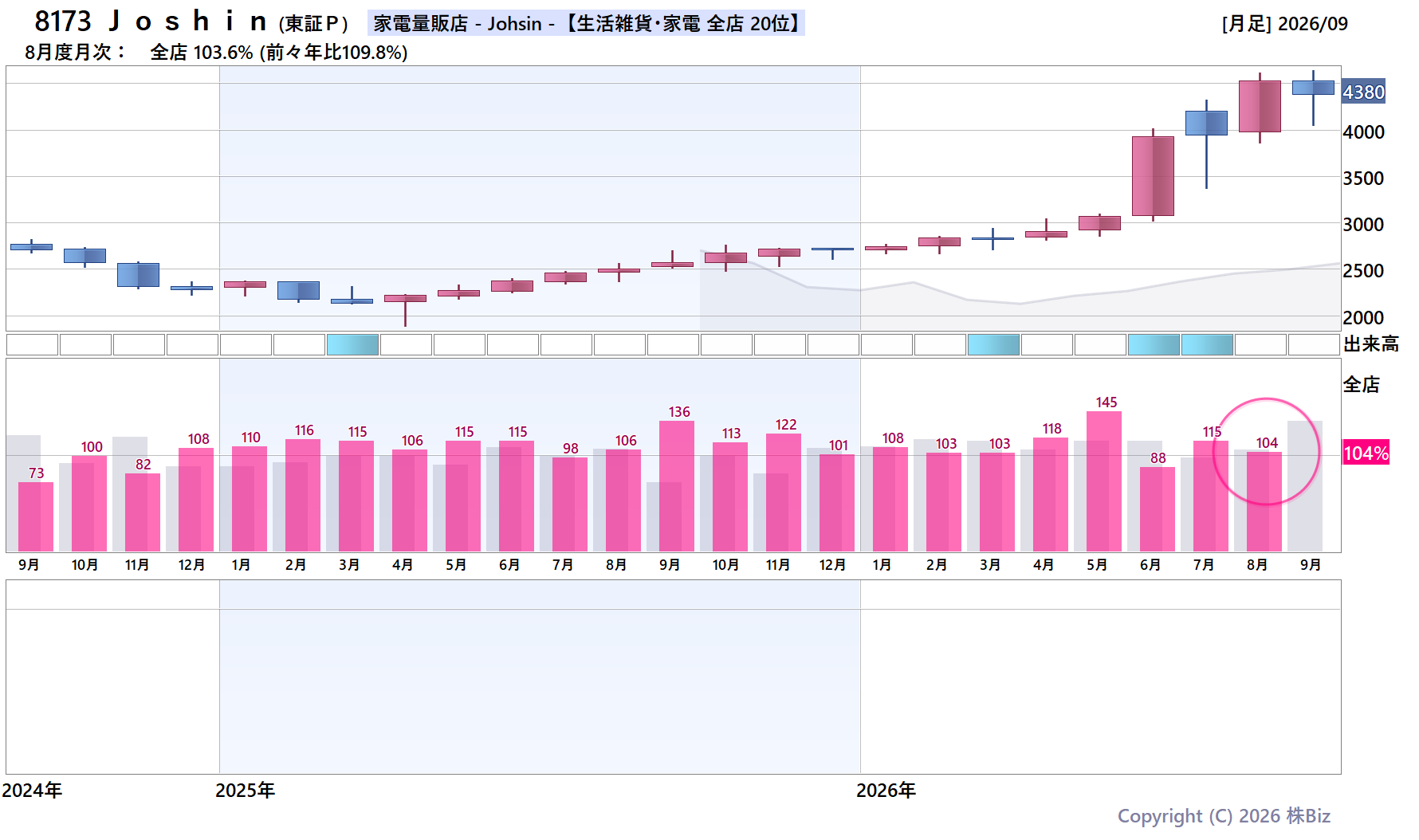The width and height of the screenshot is (1419, 840).
Task: Select the highlighted 家電量販店 - Johsin category banner
Action: 586,23
